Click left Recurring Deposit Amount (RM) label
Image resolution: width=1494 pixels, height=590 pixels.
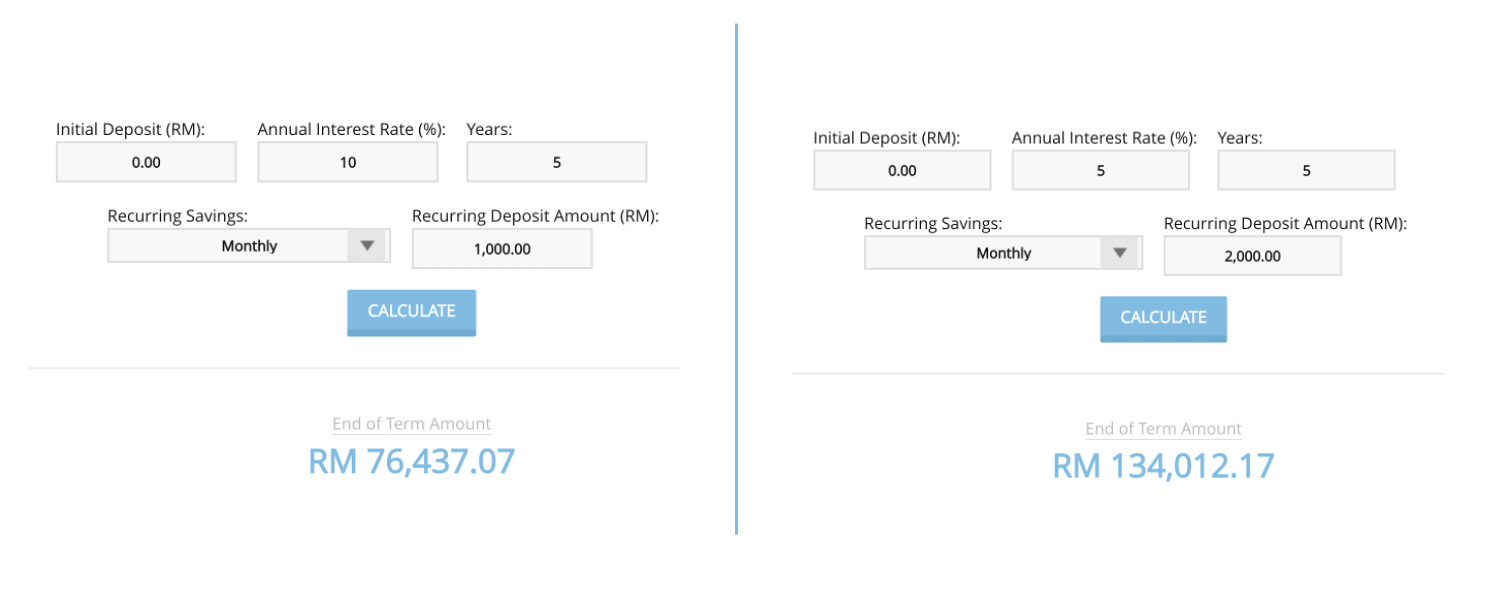[x=536, y=216]
